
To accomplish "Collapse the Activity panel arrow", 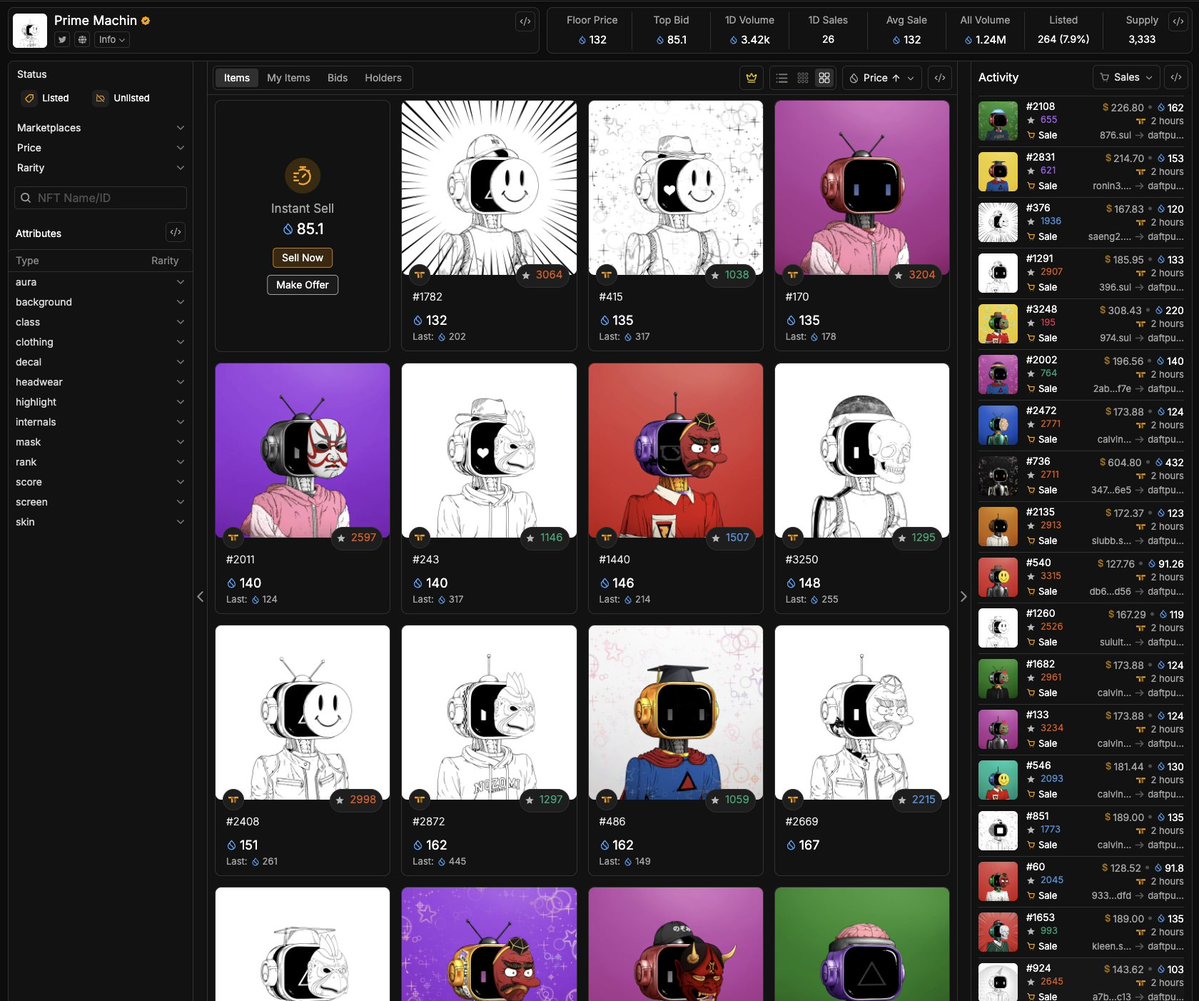I will point(963,596).
